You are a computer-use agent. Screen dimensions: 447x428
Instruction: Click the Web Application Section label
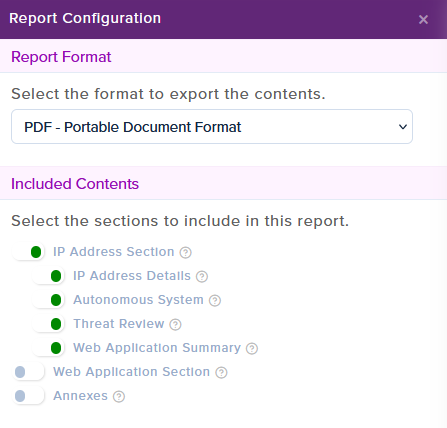[131, 372]
